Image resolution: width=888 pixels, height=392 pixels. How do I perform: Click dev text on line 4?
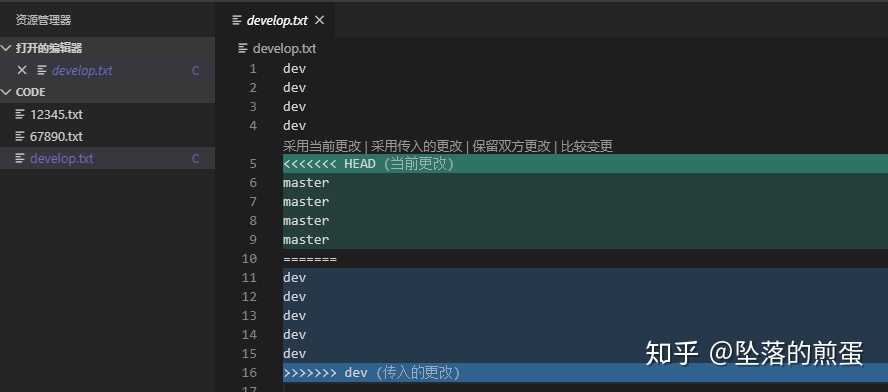(294, 126)
